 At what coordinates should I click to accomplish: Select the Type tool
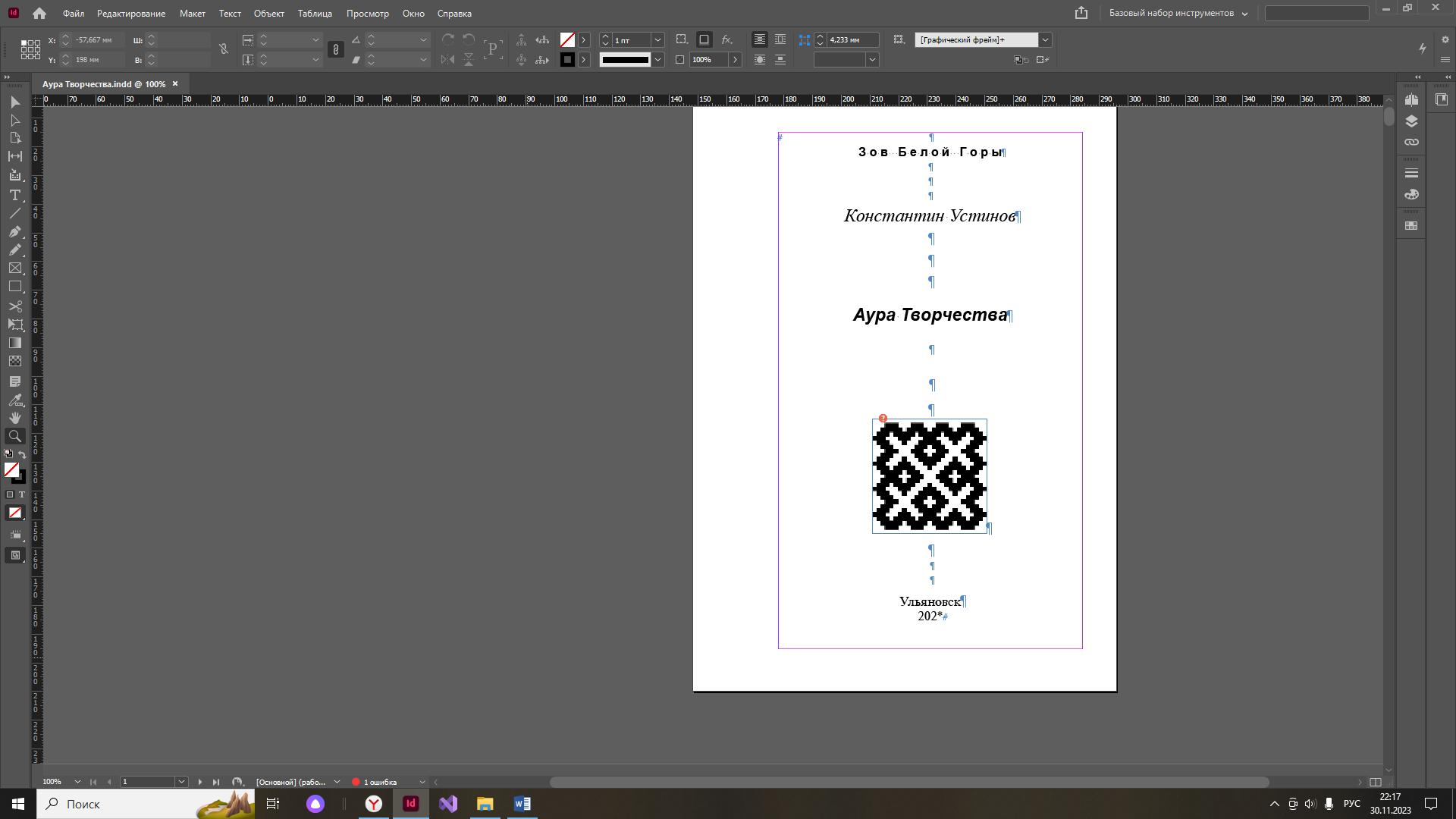pos(14,195)
